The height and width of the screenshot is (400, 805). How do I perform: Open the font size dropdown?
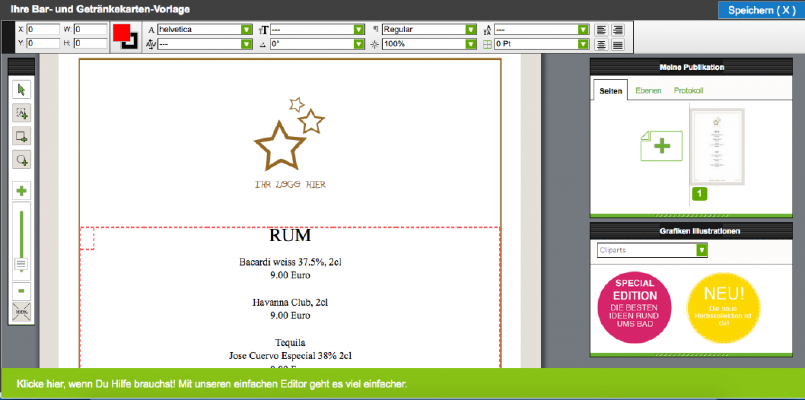point(317,30)
